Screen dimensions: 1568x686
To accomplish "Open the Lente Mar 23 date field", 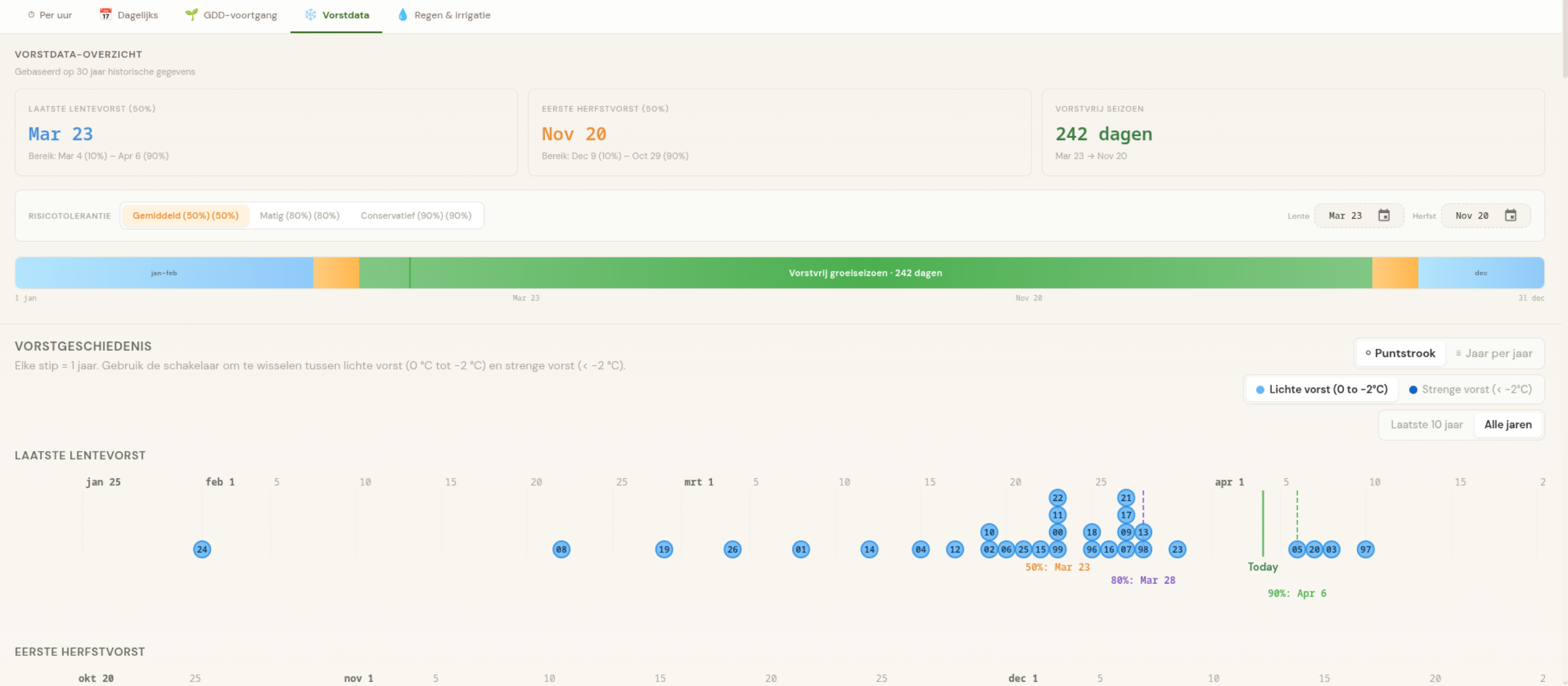I will (1358, 216).
